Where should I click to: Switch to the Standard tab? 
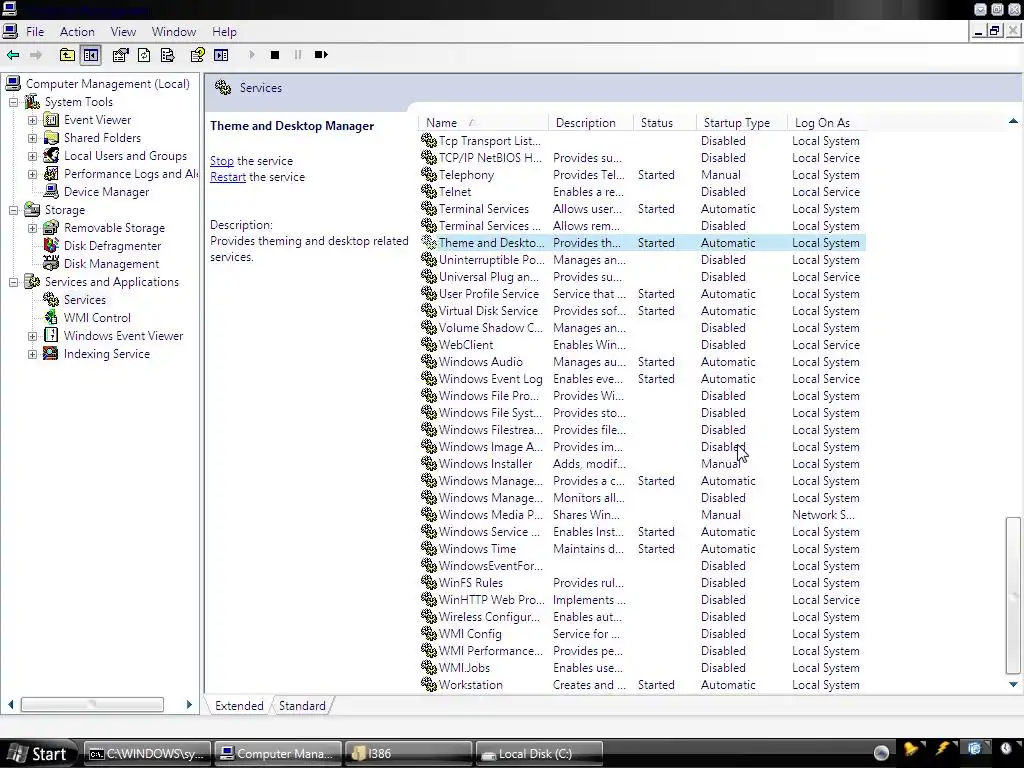click(302, 706)
